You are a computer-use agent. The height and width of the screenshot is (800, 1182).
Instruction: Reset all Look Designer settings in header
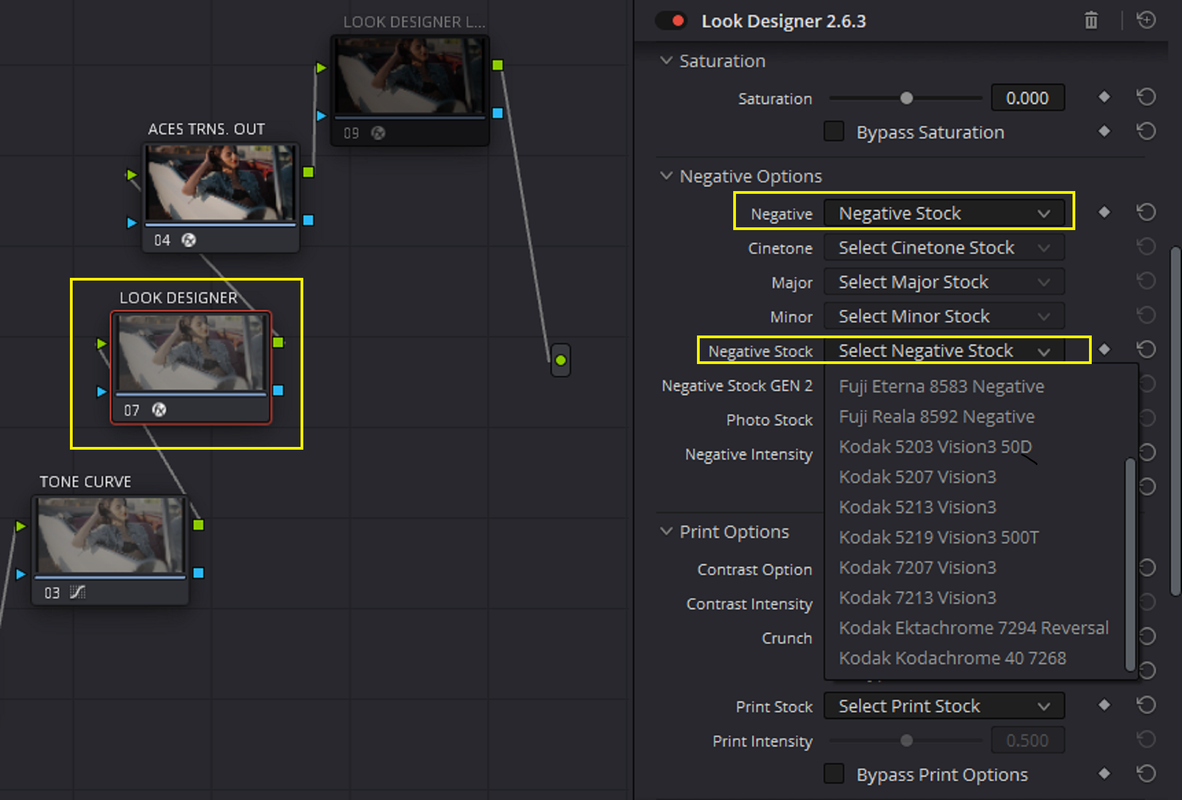pos(1146,20)
